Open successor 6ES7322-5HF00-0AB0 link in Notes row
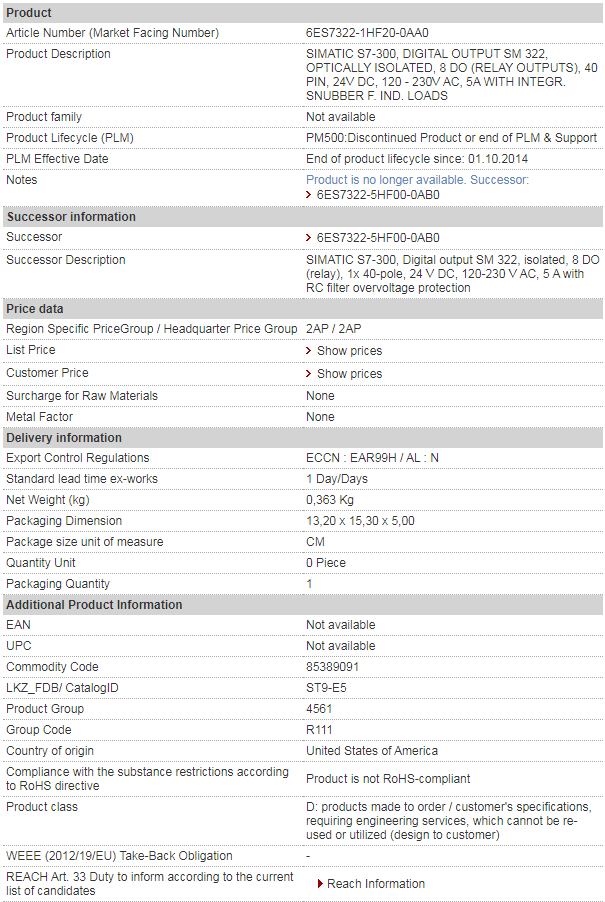 click(378, 195)
